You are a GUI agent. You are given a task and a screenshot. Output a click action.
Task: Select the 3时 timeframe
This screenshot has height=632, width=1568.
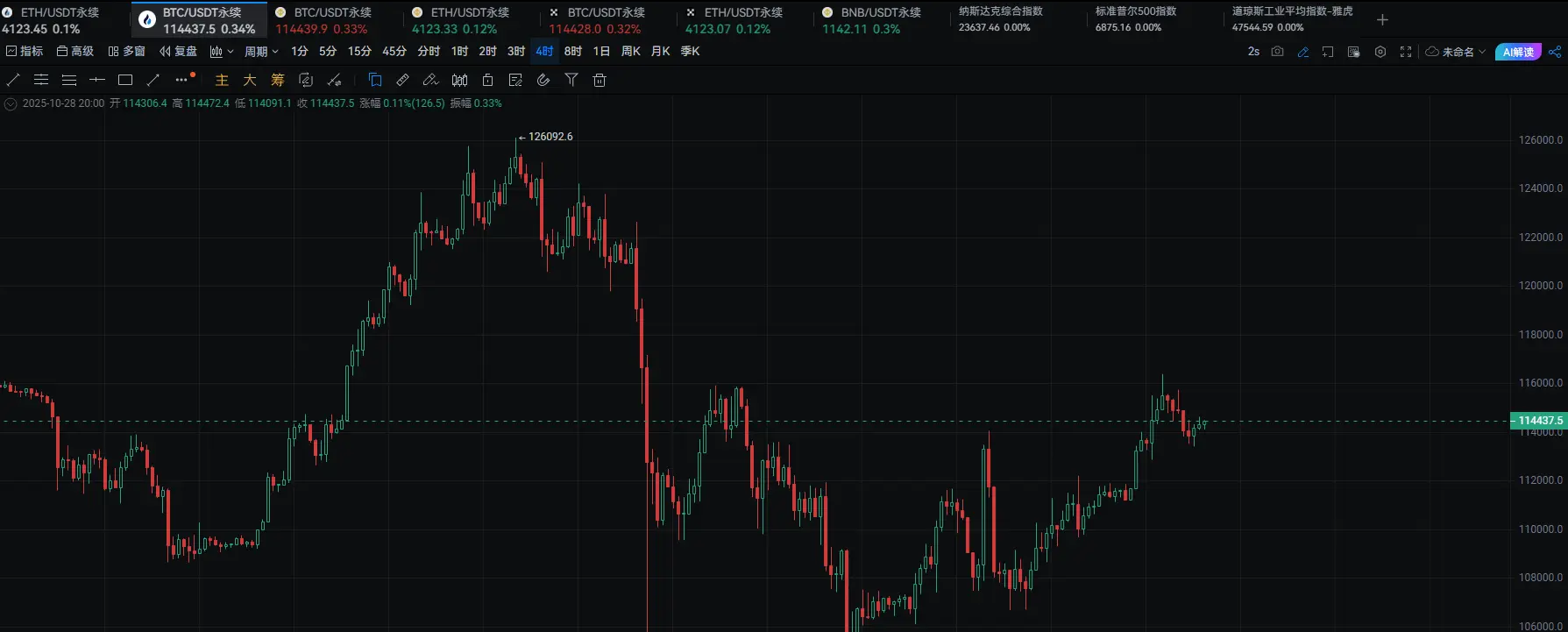(516, 52)
